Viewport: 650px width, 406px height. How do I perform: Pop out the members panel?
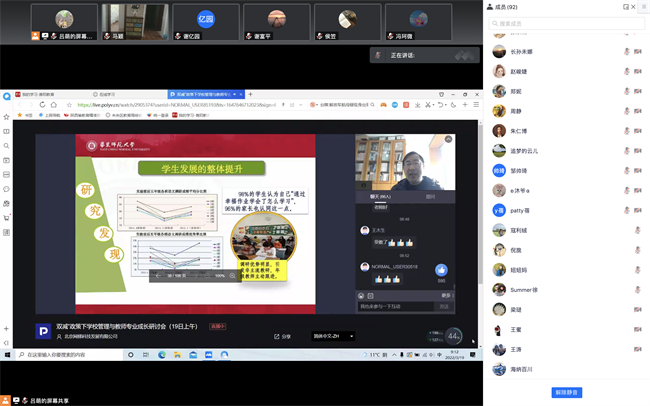(x=626, y=7)
